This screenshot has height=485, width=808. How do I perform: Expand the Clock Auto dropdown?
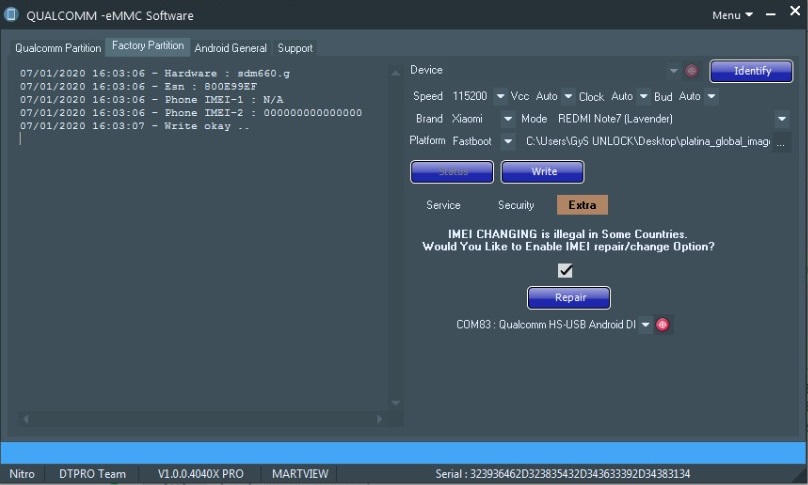643,96
